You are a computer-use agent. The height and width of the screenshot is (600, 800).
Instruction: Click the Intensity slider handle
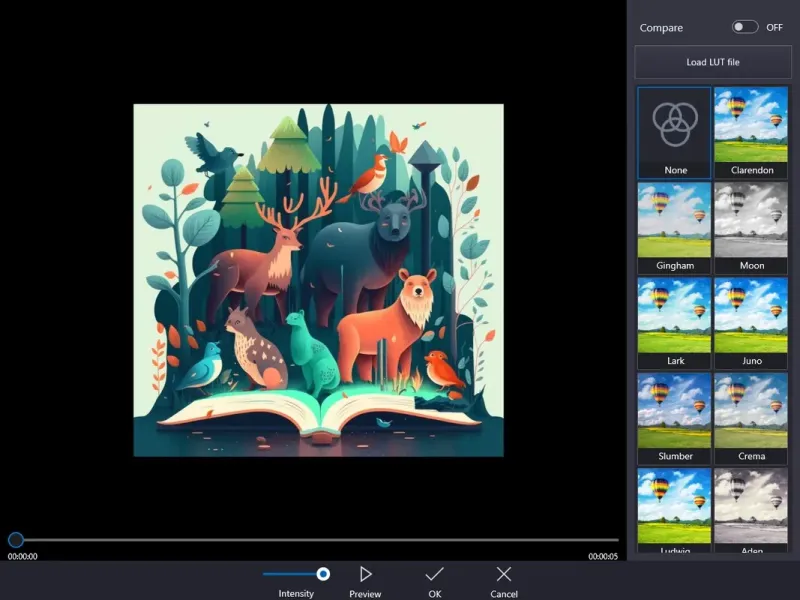coord(323,574)
